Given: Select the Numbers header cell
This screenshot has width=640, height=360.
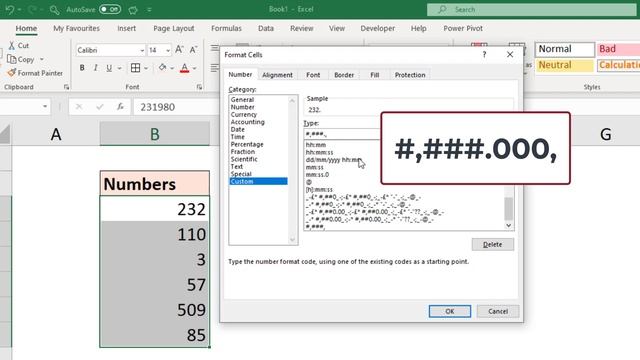Looking at the screenshot, I should coord(155,183).
